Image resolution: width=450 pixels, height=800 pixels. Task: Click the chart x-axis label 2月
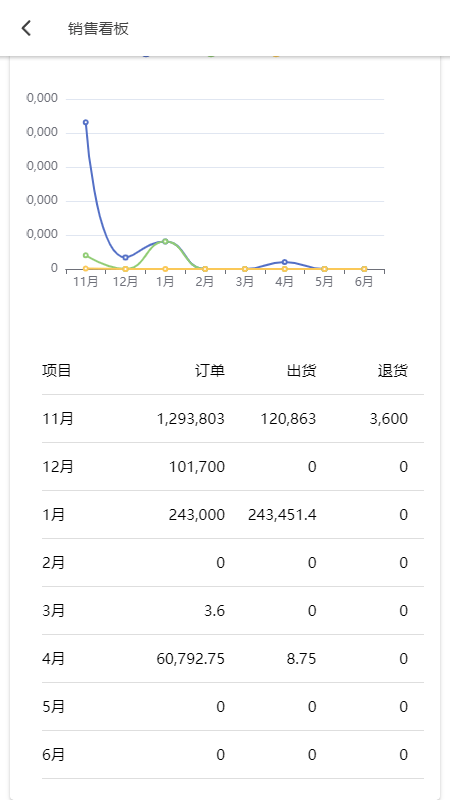pyautogui.click(x=205, y=282)
